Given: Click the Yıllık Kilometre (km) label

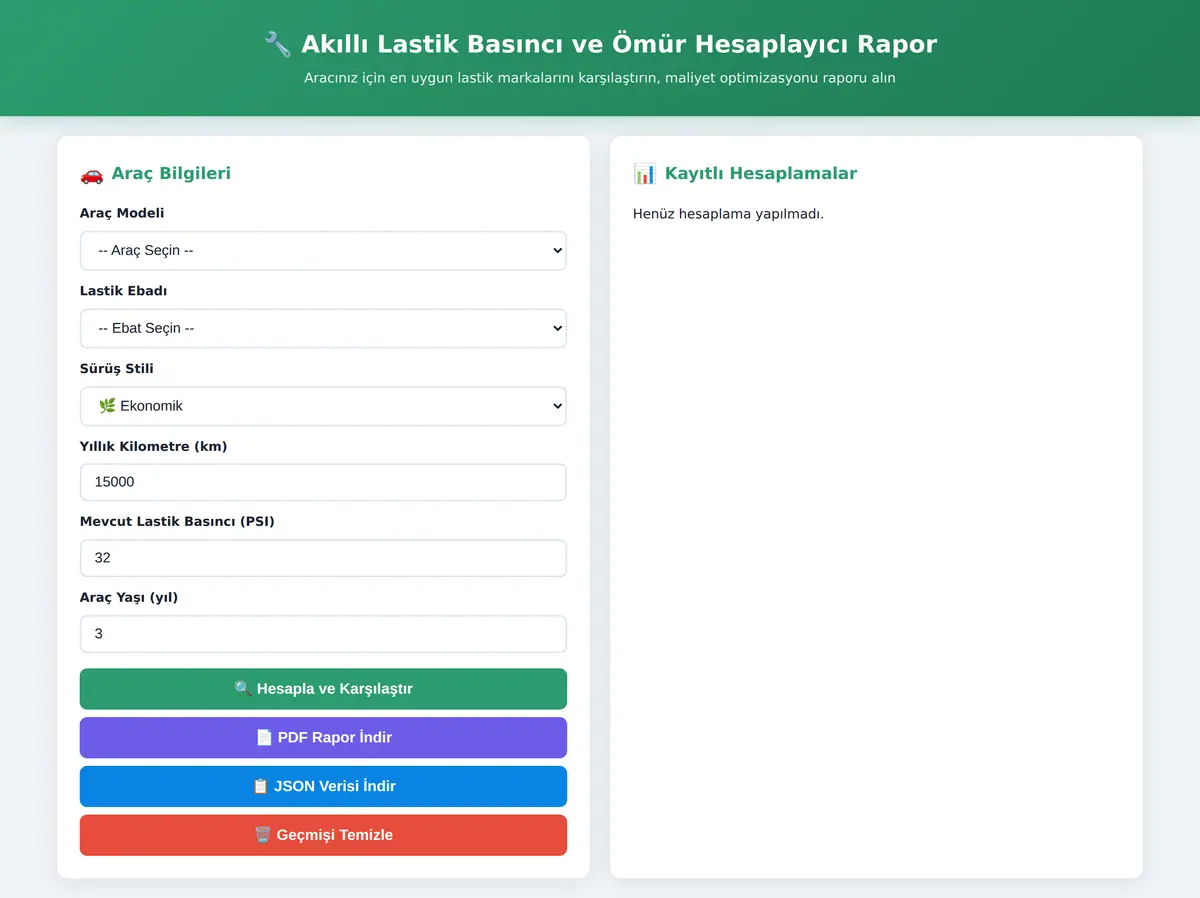Looking at the screenshot, I should (154, 447).
